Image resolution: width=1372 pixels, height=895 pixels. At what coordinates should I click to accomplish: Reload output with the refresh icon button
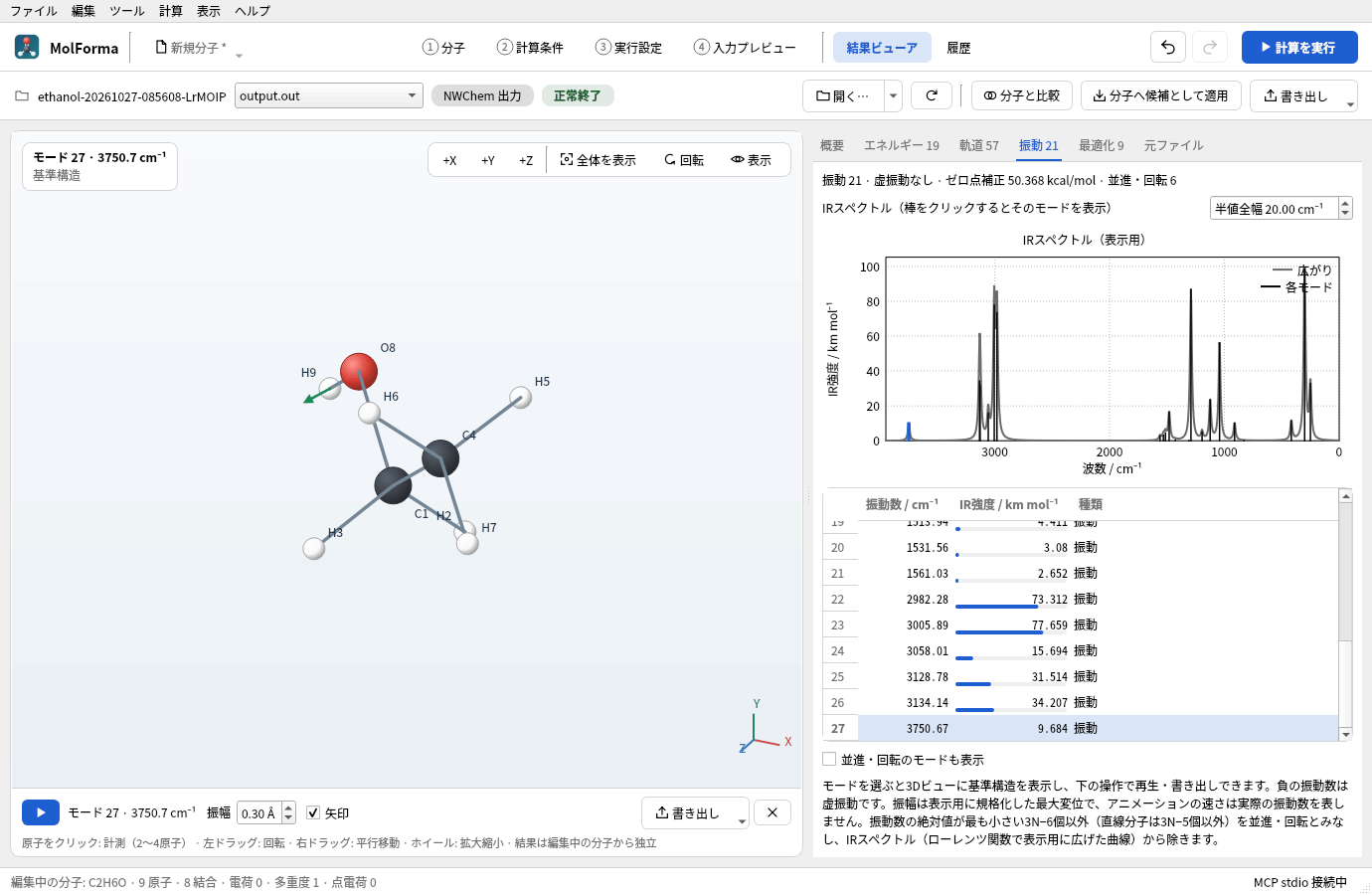coord(932,95)
